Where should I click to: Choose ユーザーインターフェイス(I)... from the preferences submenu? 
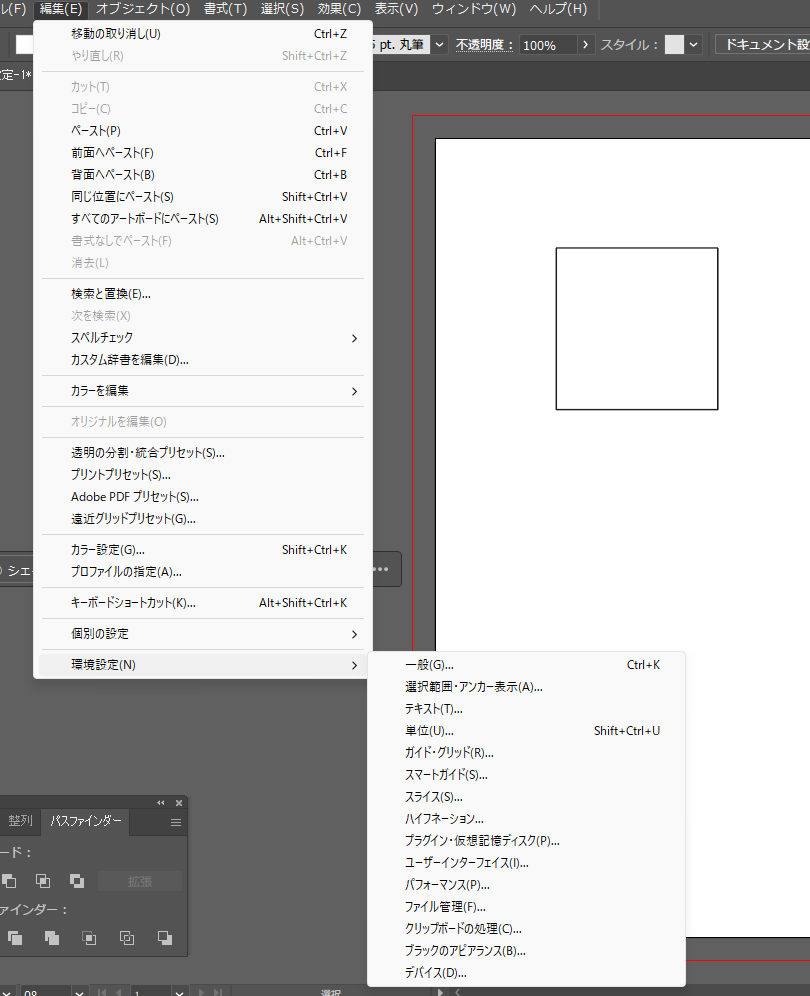coord(466,863)
